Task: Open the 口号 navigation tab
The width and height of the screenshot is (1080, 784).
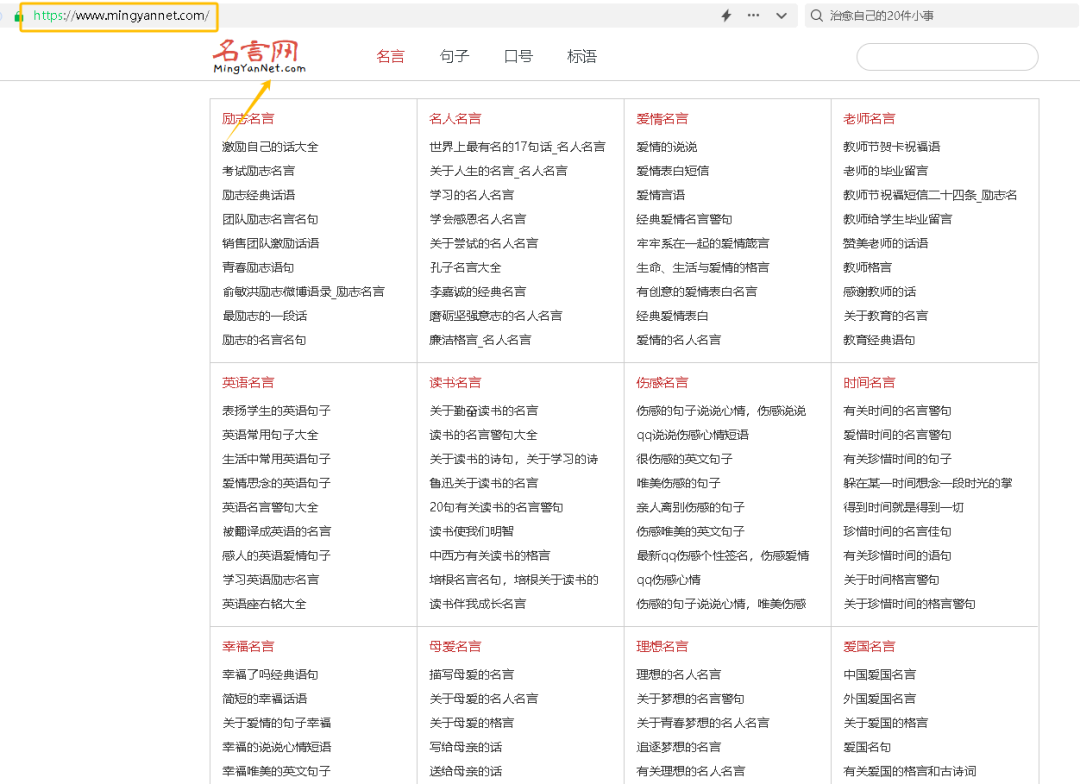Action: coord(519,56)
